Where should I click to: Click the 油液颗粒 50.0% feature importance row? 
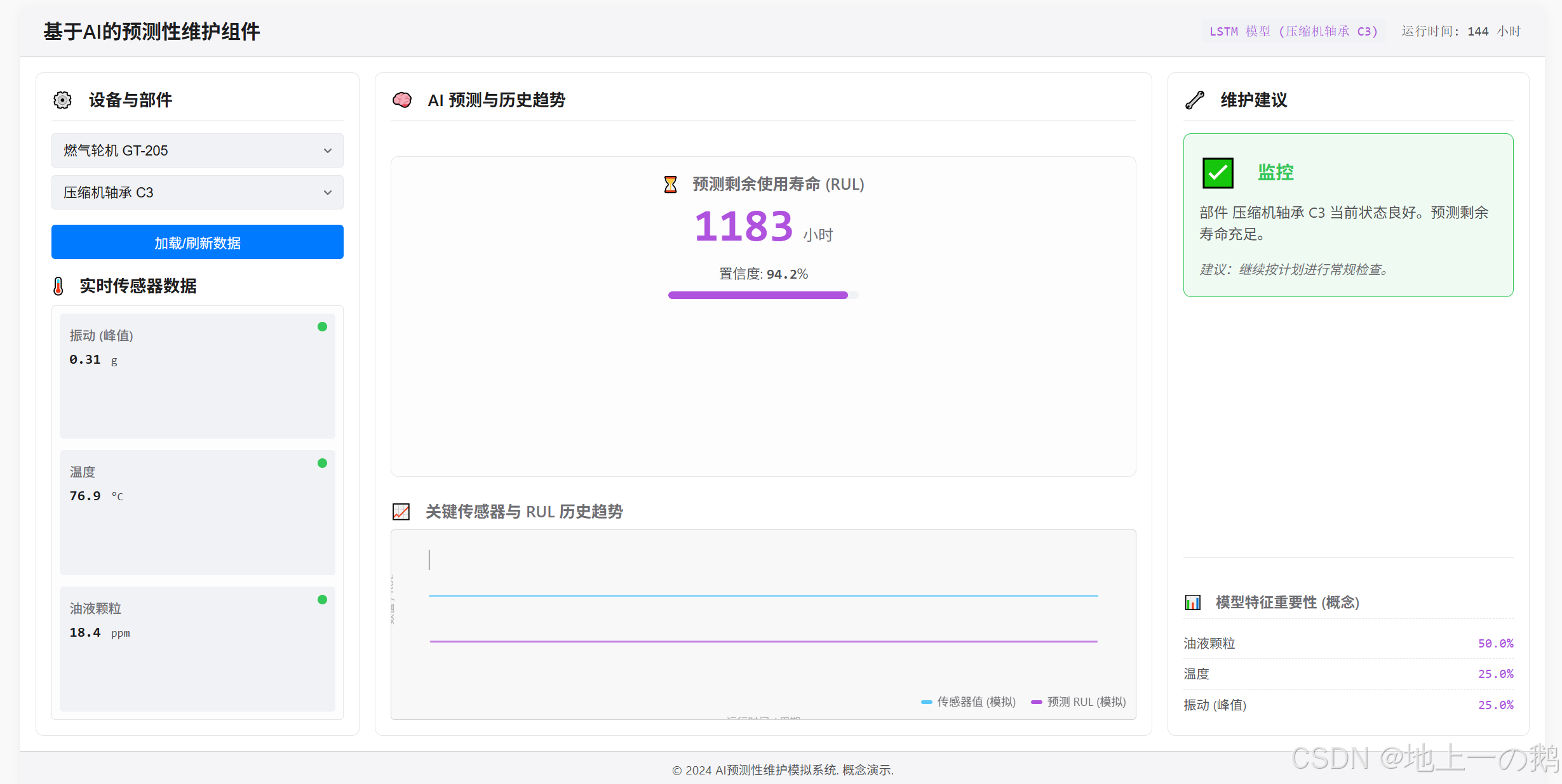click(1348, 643)
